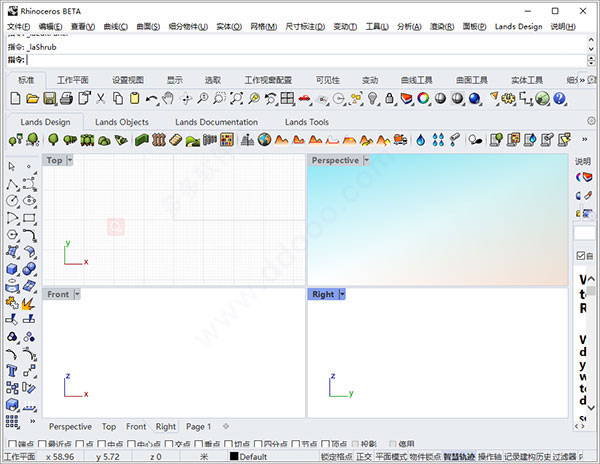
Task: Enable the 最近点 osnap checkbox
Action: [x=42, y=444]
